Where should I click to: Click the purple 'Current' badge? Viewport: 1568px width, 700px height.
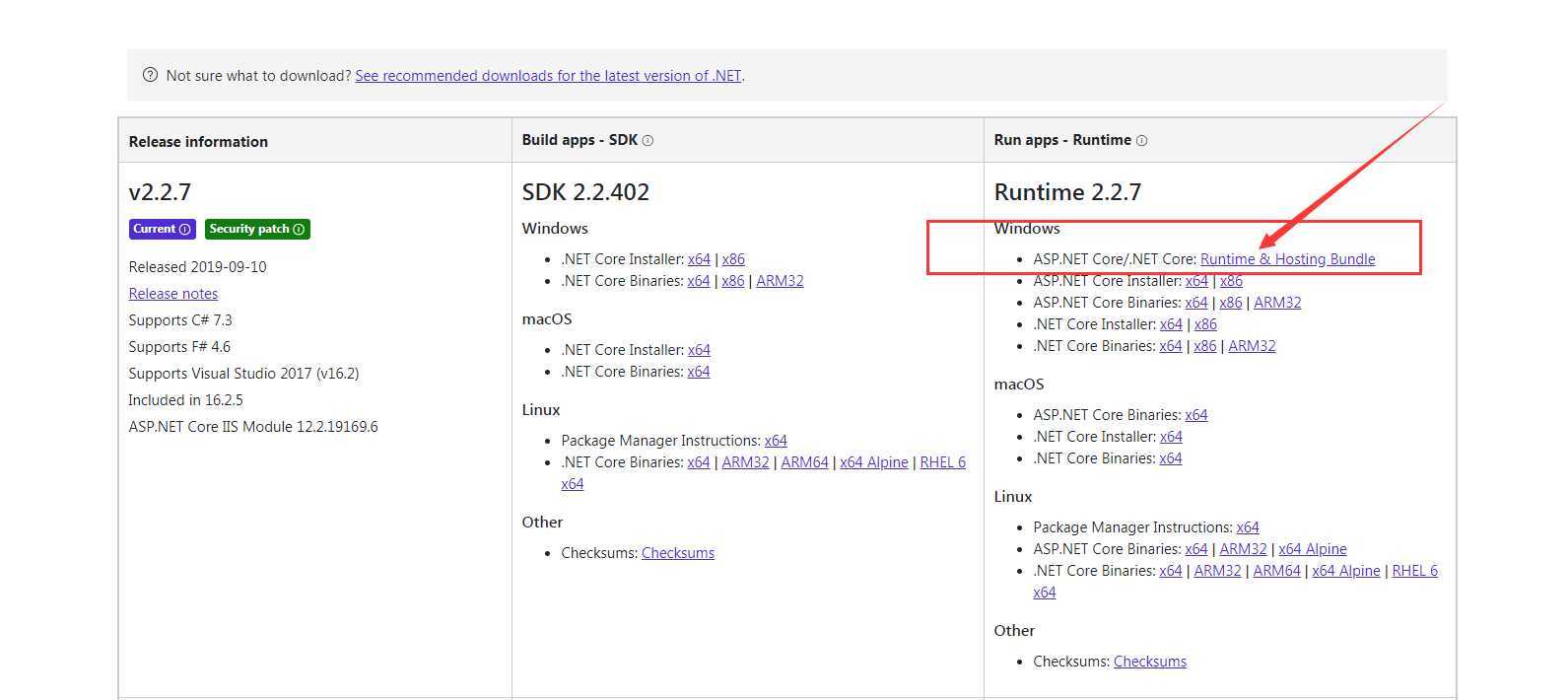(x=163, y=229)
